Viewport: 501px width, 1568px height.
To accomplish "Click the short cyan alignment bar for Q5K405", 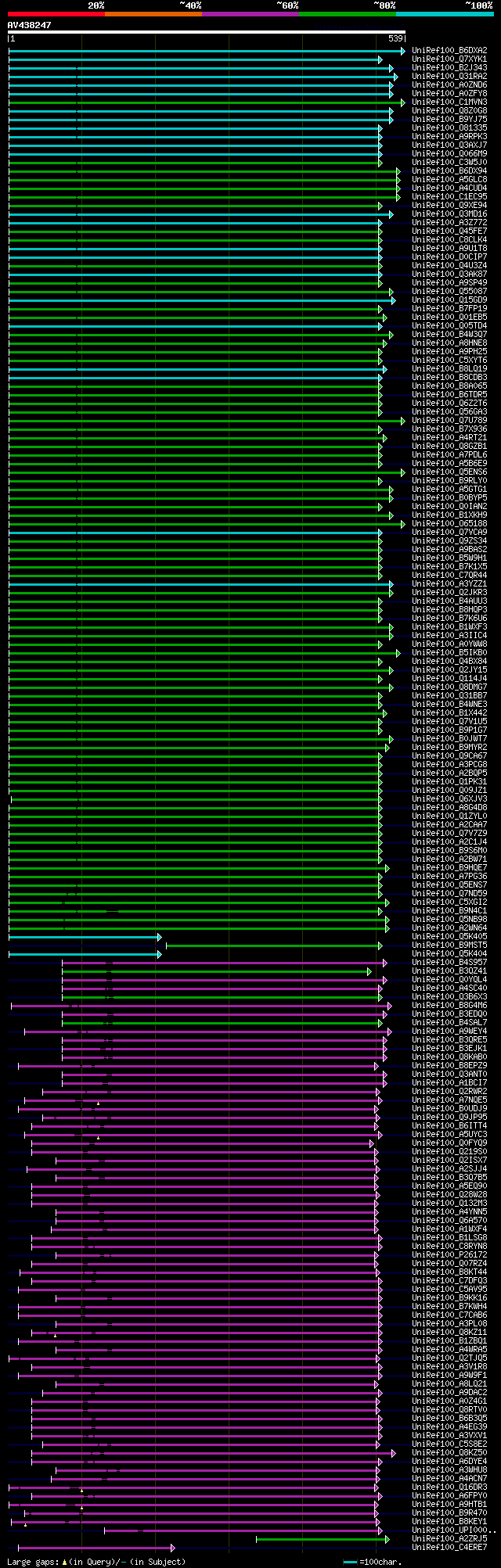I will tap(85, 937).
